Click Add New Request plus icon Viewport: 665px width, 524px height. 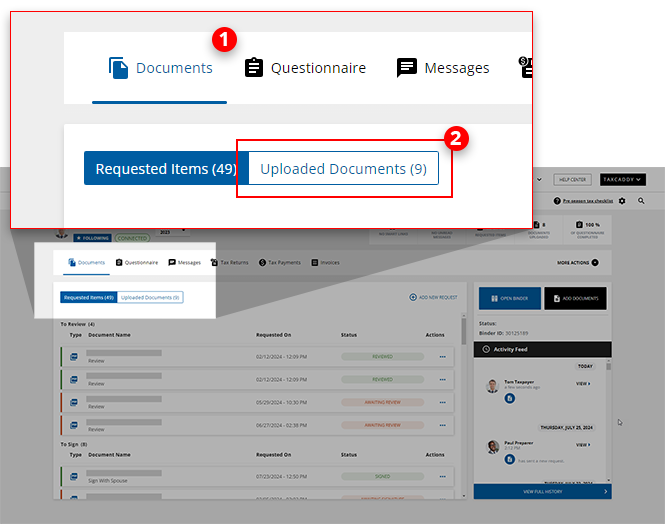413,297
